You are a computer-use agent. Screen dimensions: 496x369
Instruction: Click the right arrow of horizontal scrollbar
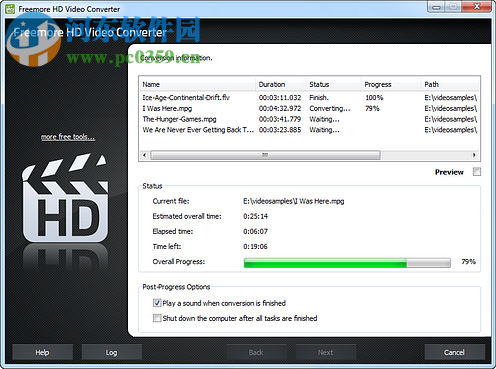tap(474, 155)
